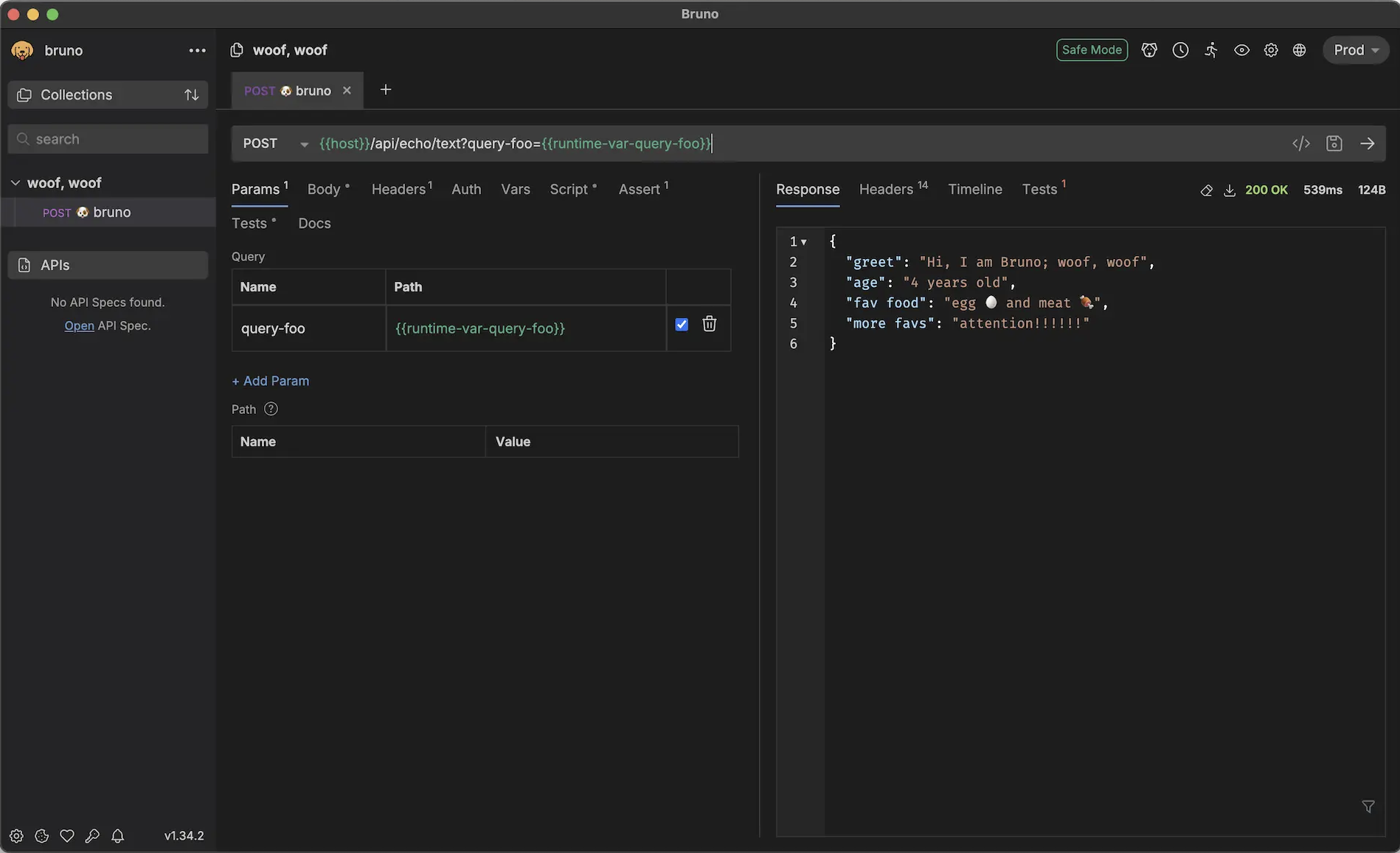1400x853 pixels.
Task: Open the response filter icon
Action: (x=1368, y=807)
